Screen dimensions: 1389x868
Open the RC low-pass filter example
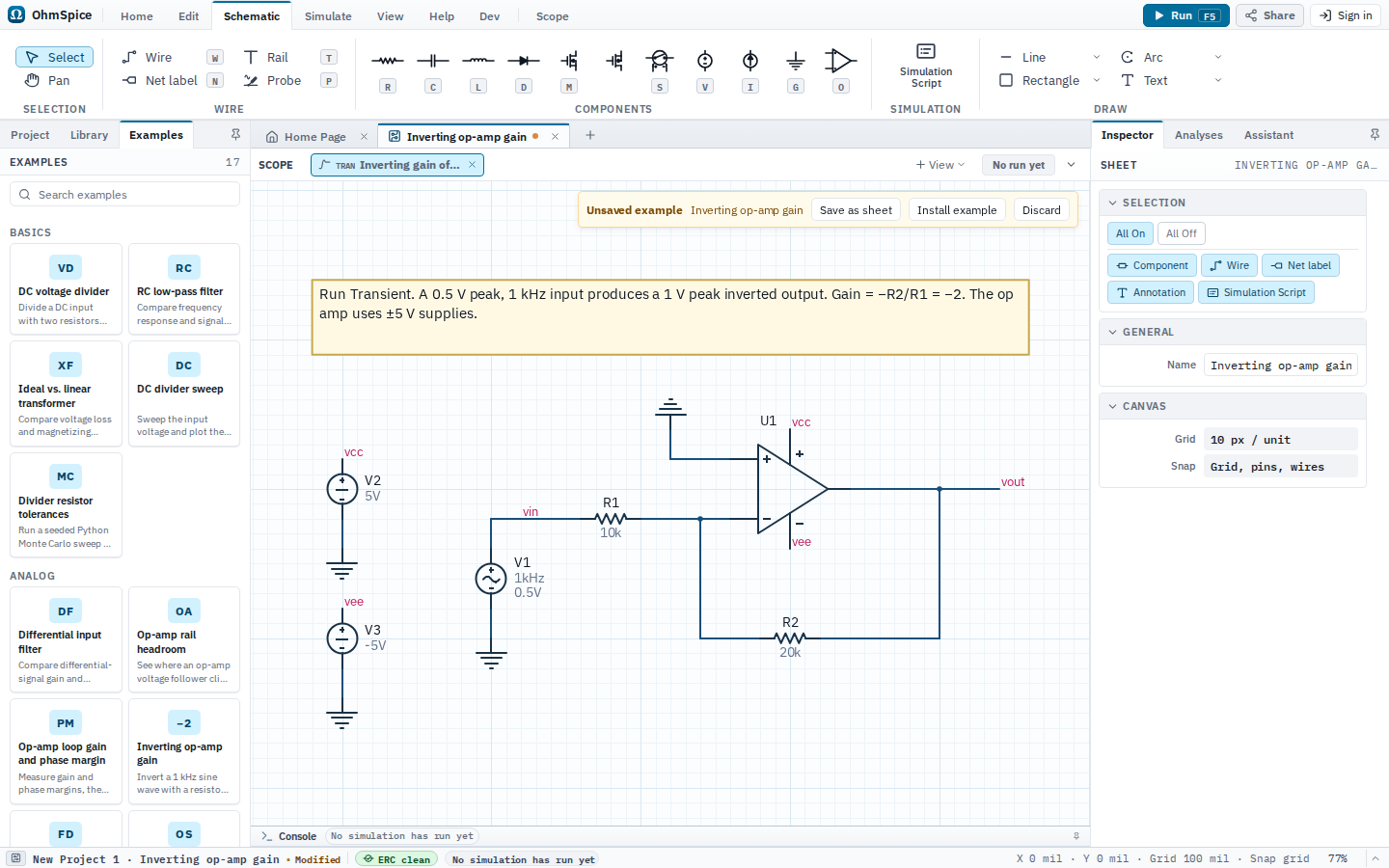[184, 289]
